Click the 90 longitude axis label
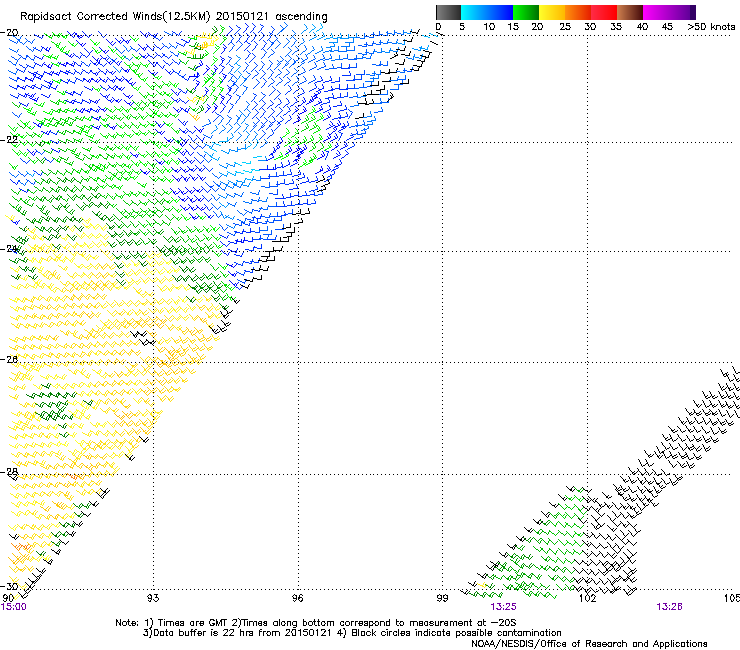Screen dimensions: 740x650 click(x=8, y=598)
